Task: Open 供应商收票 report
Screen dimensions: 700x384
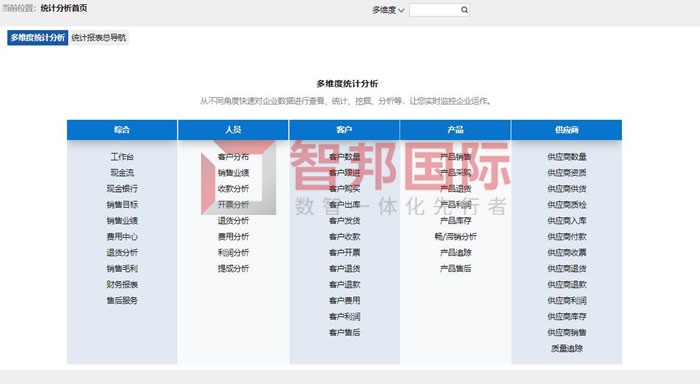Action: pos(567,253)
